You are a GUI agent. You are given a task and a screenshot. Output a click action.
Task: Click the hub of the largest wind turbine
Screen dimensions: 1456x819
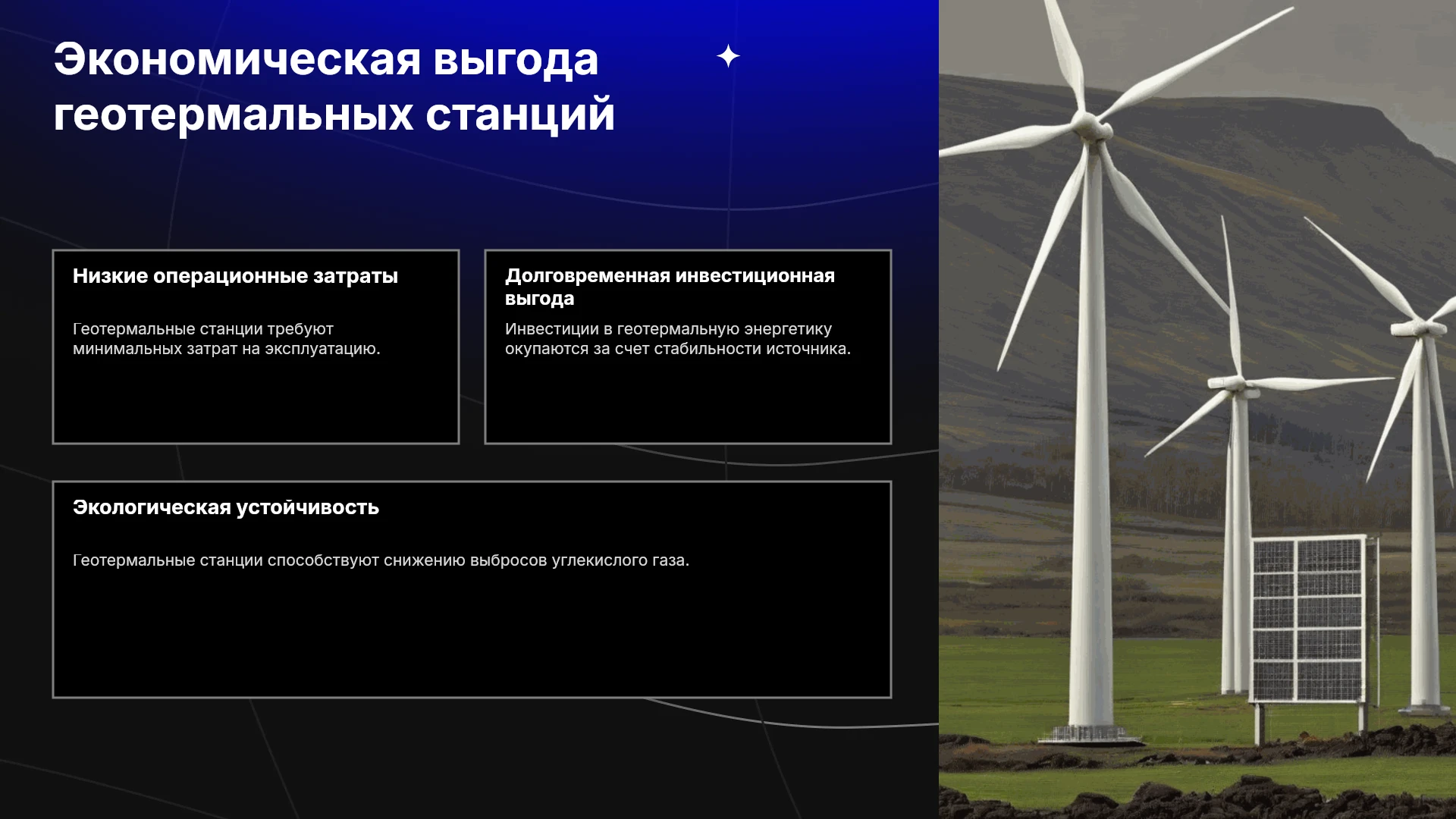click(x=1092, y=126)
